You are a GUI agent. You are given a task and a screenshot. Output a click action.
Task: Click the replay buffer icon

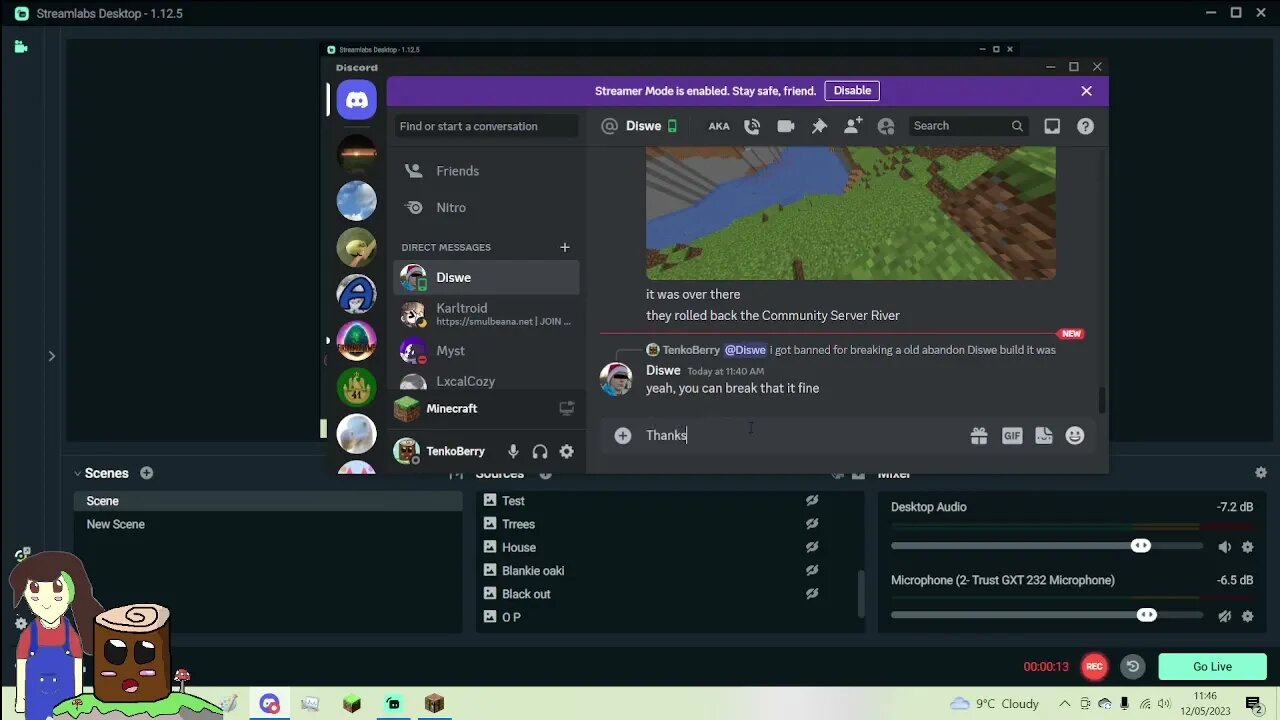point(1132,666)
